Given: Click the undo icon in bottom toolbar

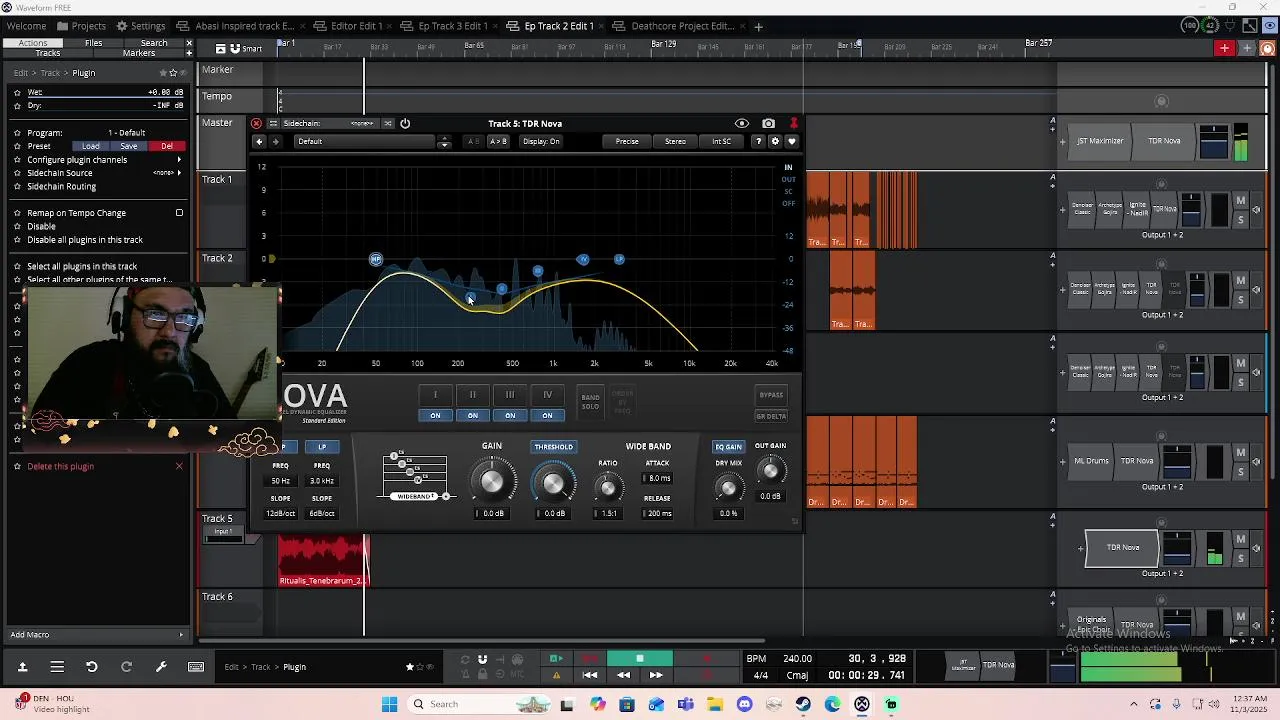Looking at the screenshot, I should pos(91,666).
